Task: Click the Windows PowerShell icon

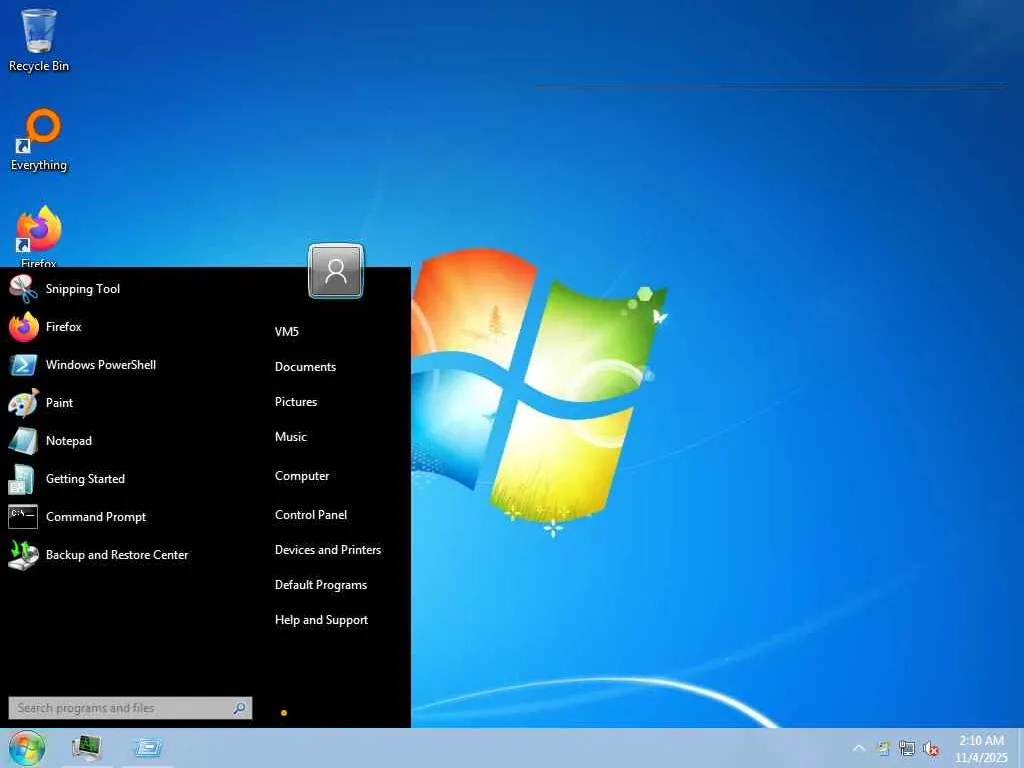Action: click(24, 364)
